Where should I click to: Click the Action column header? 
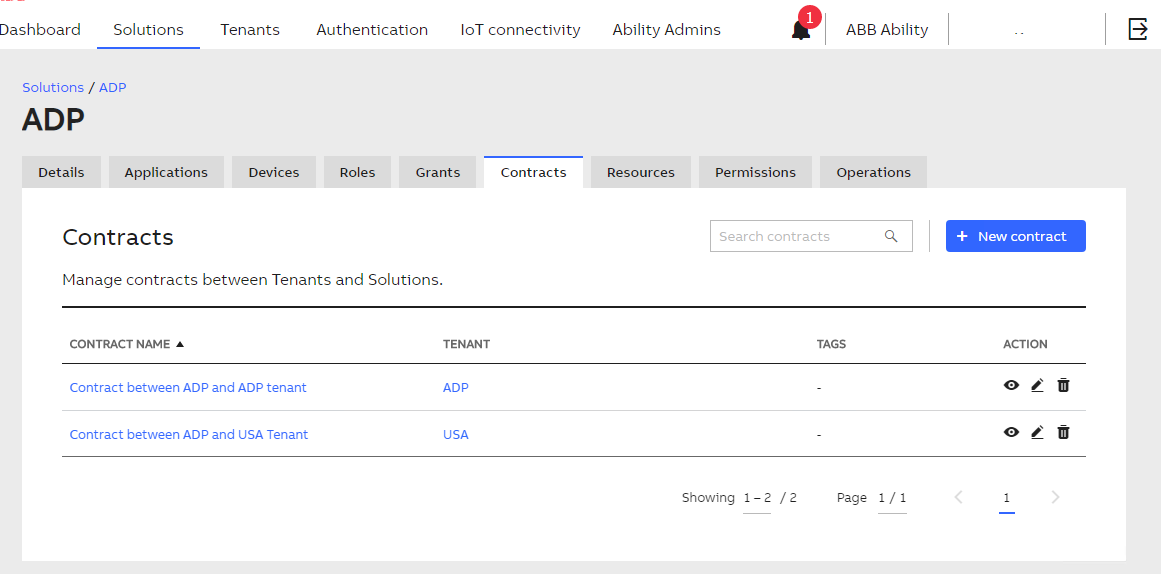point(1026,344)
